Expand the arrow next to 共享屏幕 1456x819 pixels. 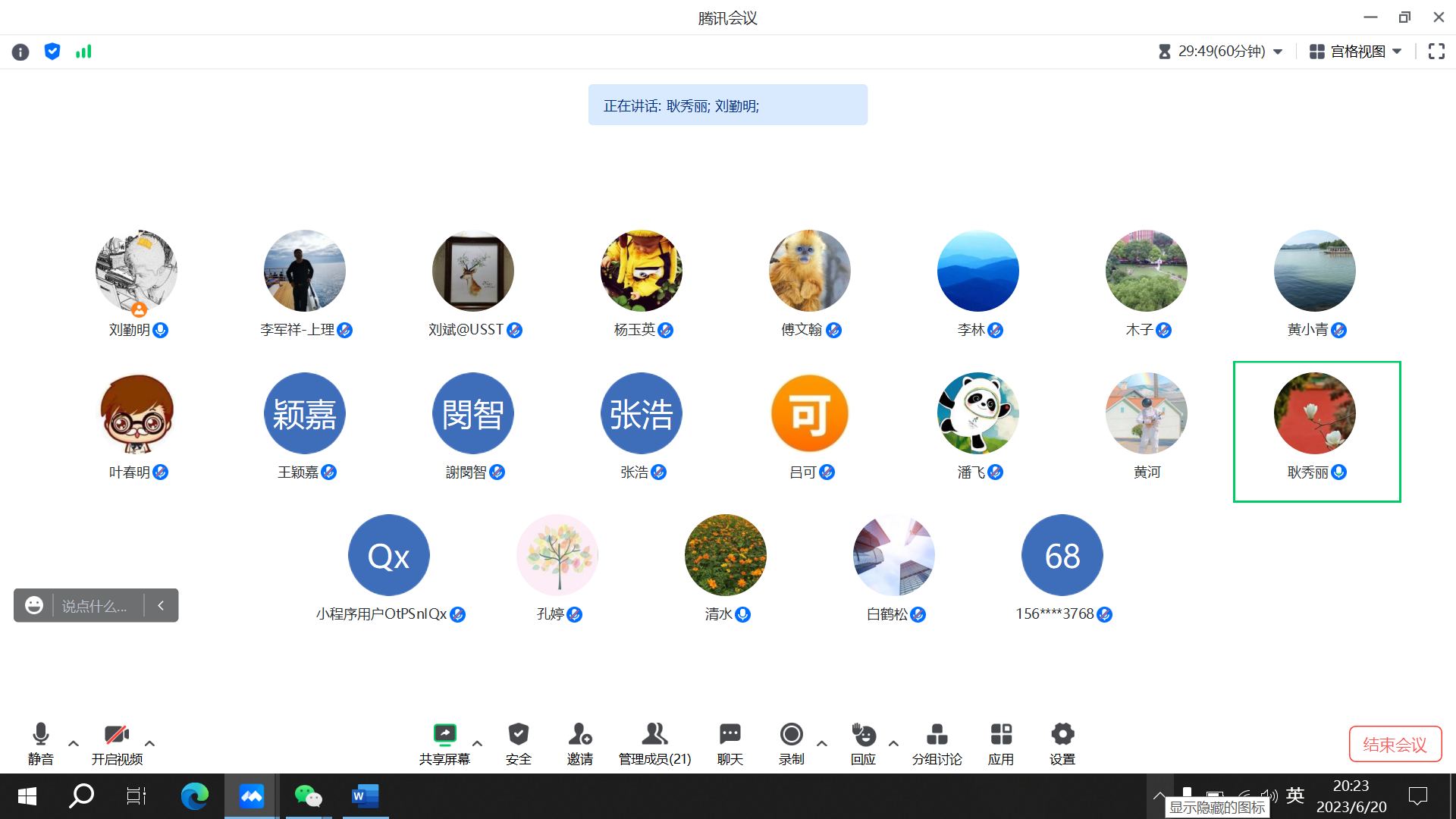477,743
